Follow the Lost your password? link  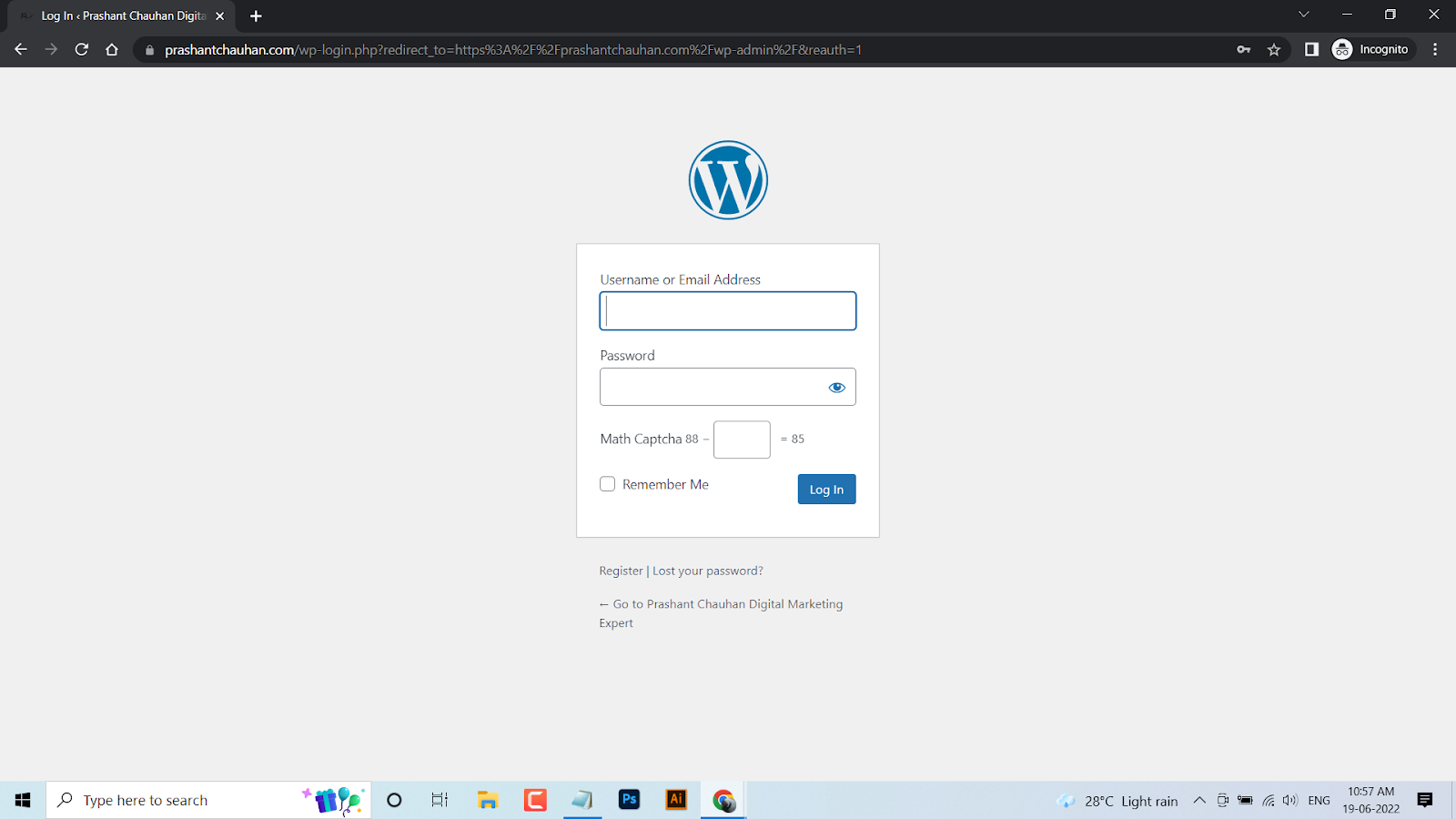coord(708,571)
